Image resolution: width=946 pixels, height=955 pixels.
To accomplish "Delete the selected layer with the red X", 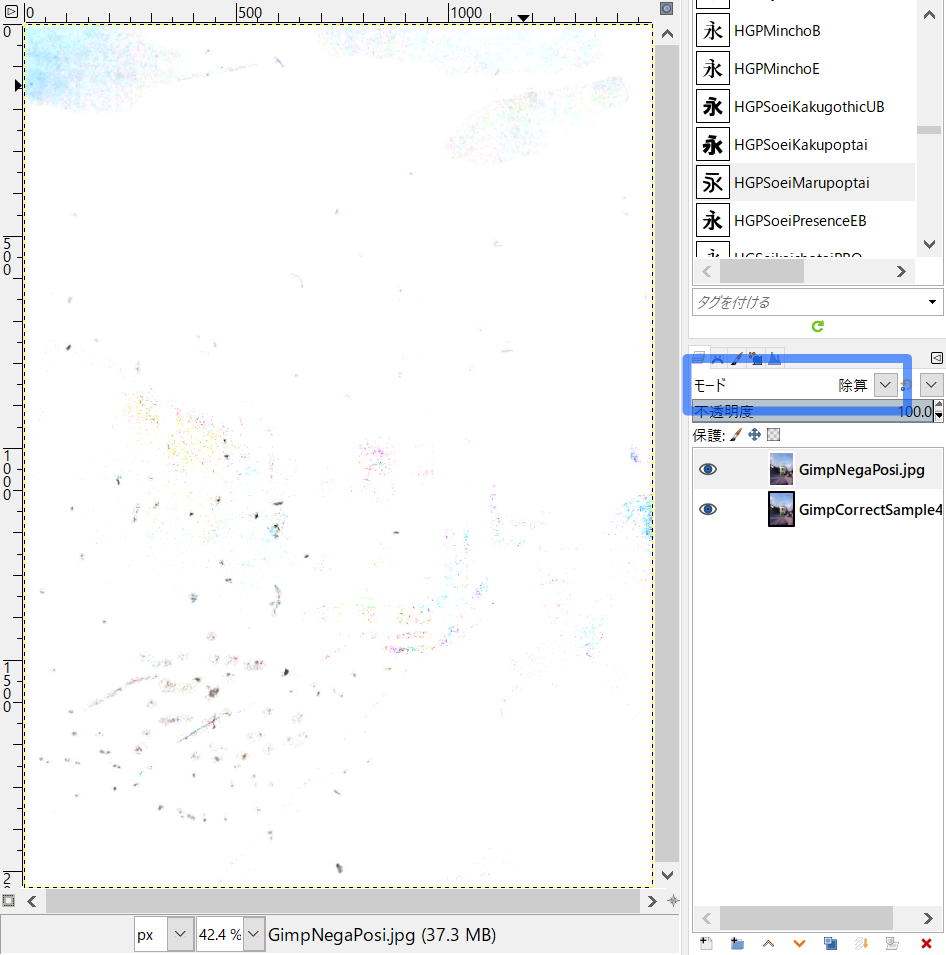I will click(x=926, y=943).
